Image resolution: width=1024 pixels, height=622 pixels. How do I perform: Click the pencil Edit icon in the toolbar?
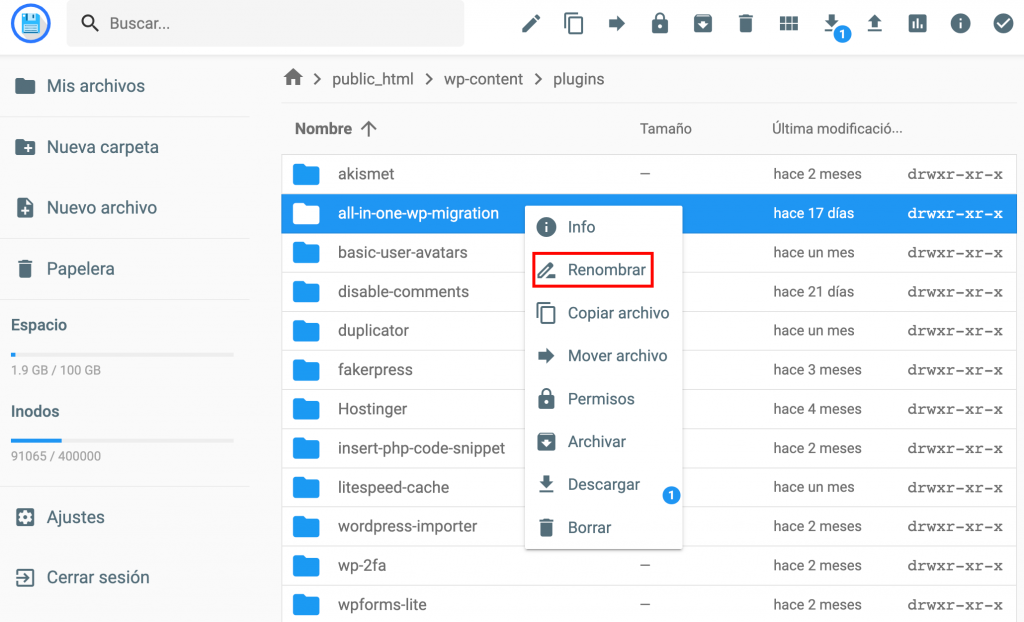[530, 22]
